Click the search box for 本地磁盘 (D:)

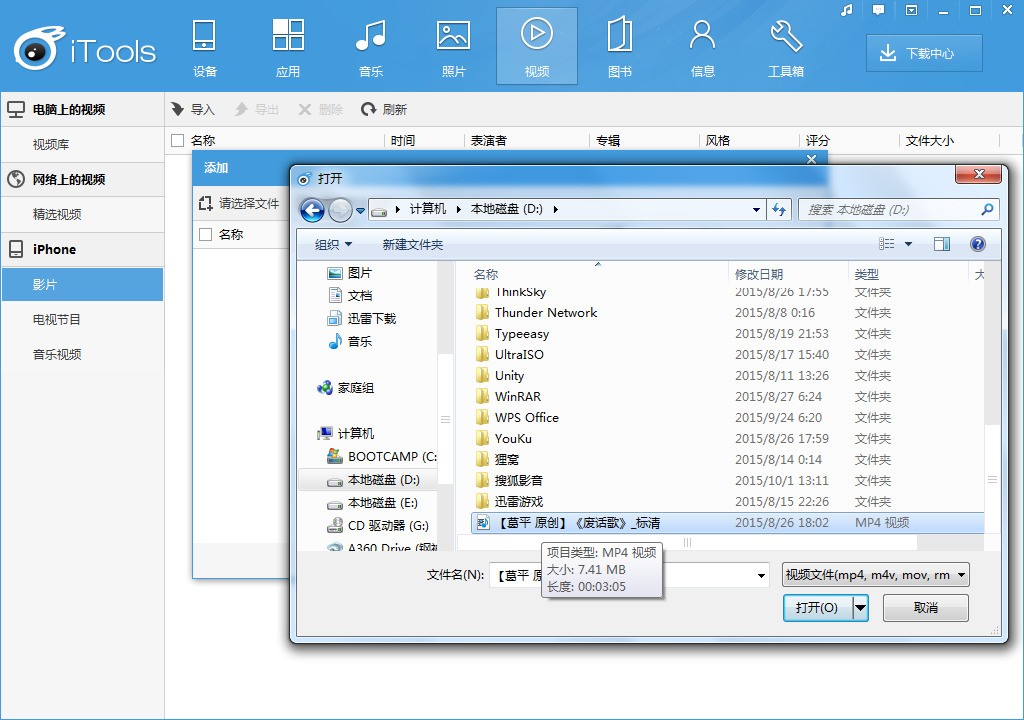890,210
